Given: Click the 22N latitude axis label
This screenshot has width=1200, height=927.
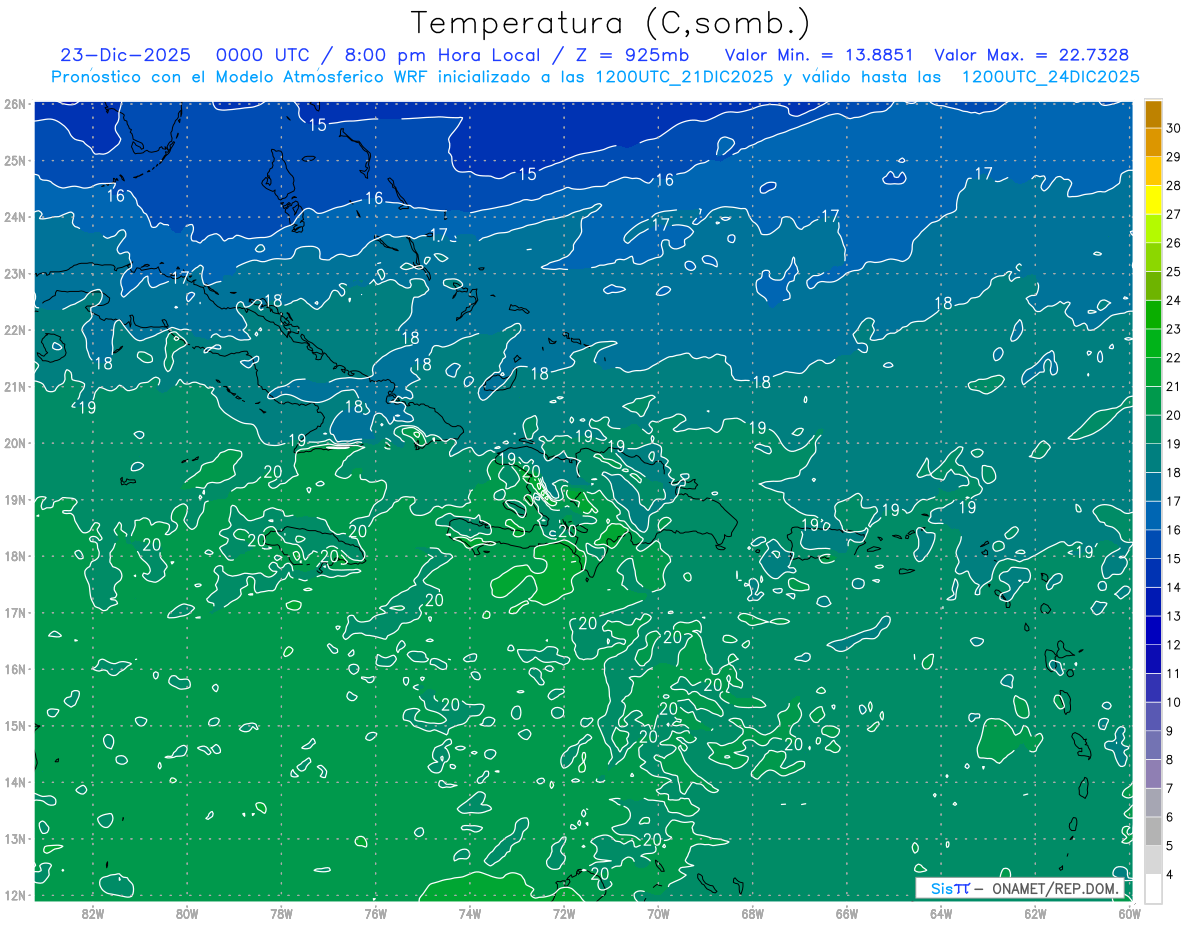Looking at the screenshot, I should pos(14,330).
